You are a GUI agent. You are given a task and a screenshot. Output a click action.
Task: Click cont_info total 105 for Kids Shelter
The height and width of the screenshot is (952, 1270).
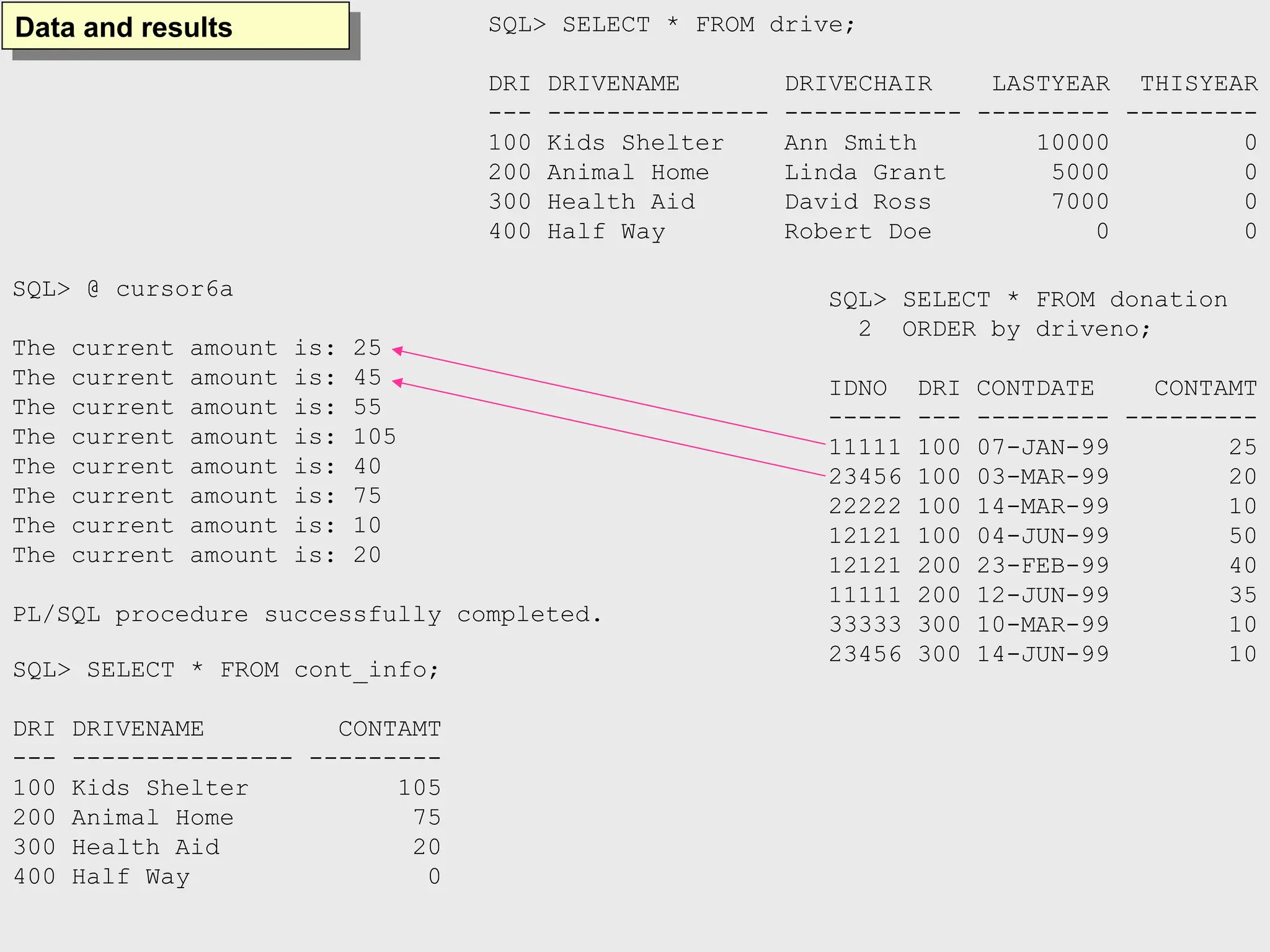[419, 788]
